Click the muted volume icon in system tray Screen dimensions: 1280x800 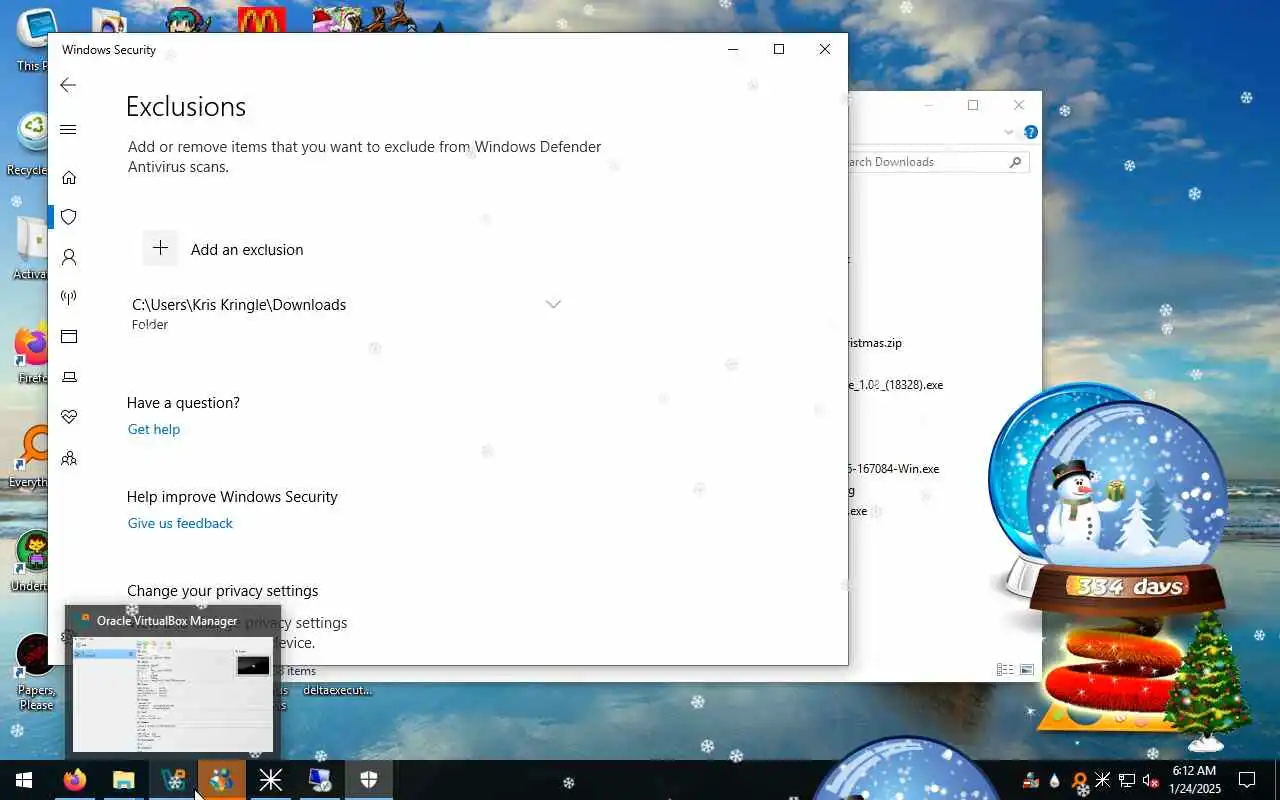[x=1150, y=780]
